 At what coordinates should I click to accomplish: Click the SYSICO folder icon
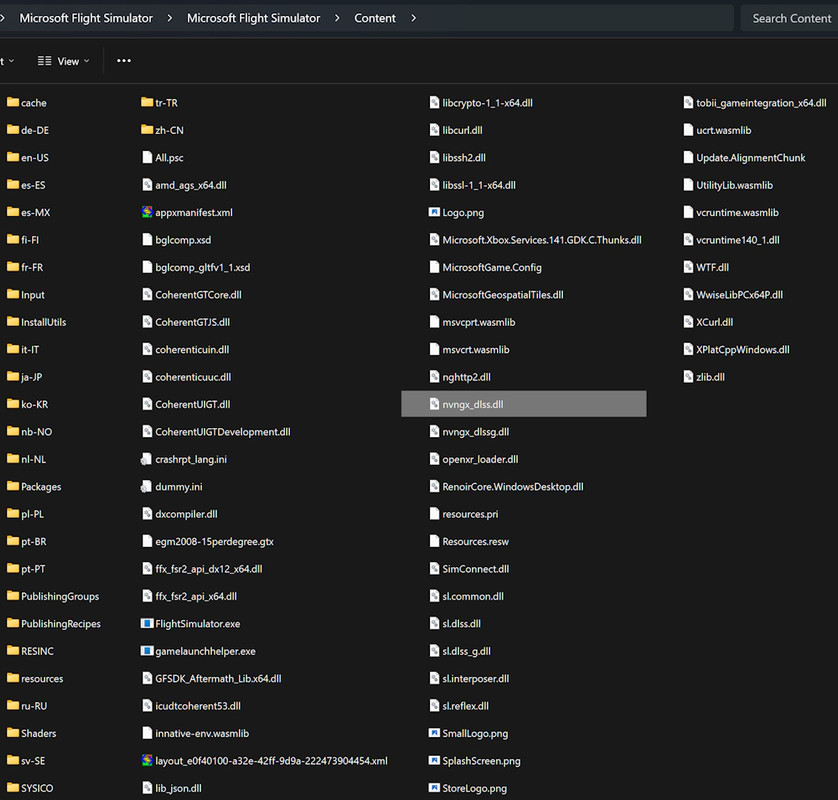point(13,787)
